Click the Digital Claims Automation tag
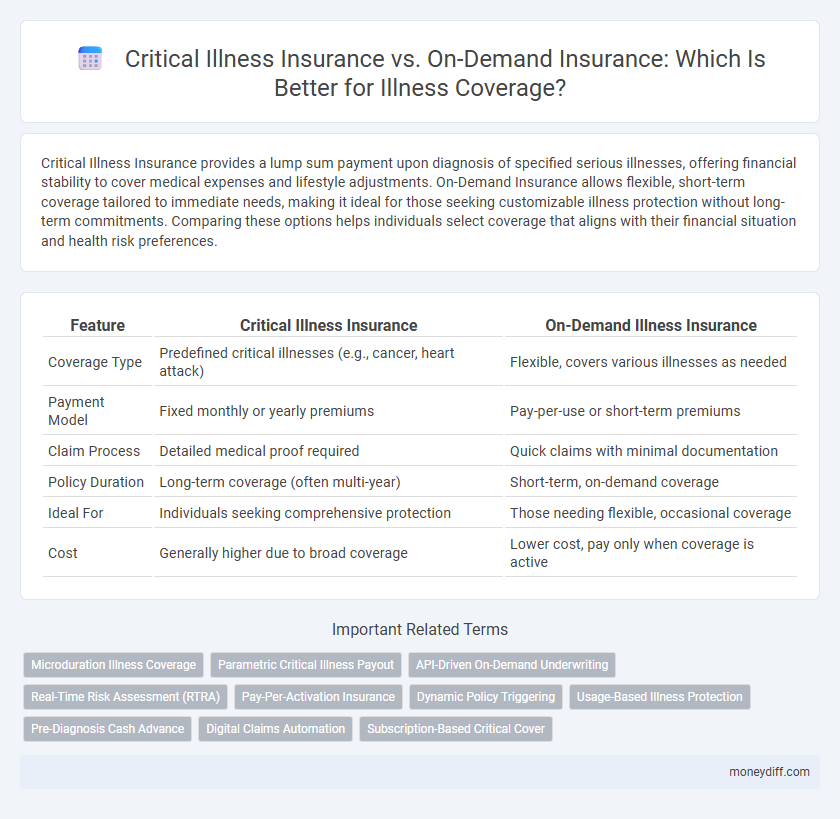The width and height of the screenshot is (840, 819). [275, 729]
